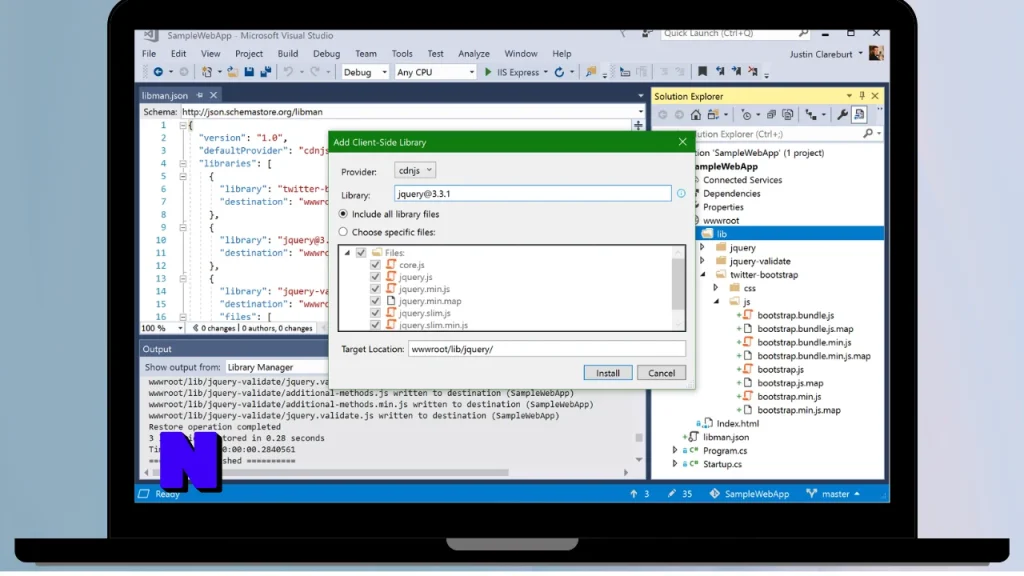1024x576 pixels.
Task: Click the Preview Selected Items icon
Action: click(859, 115)
